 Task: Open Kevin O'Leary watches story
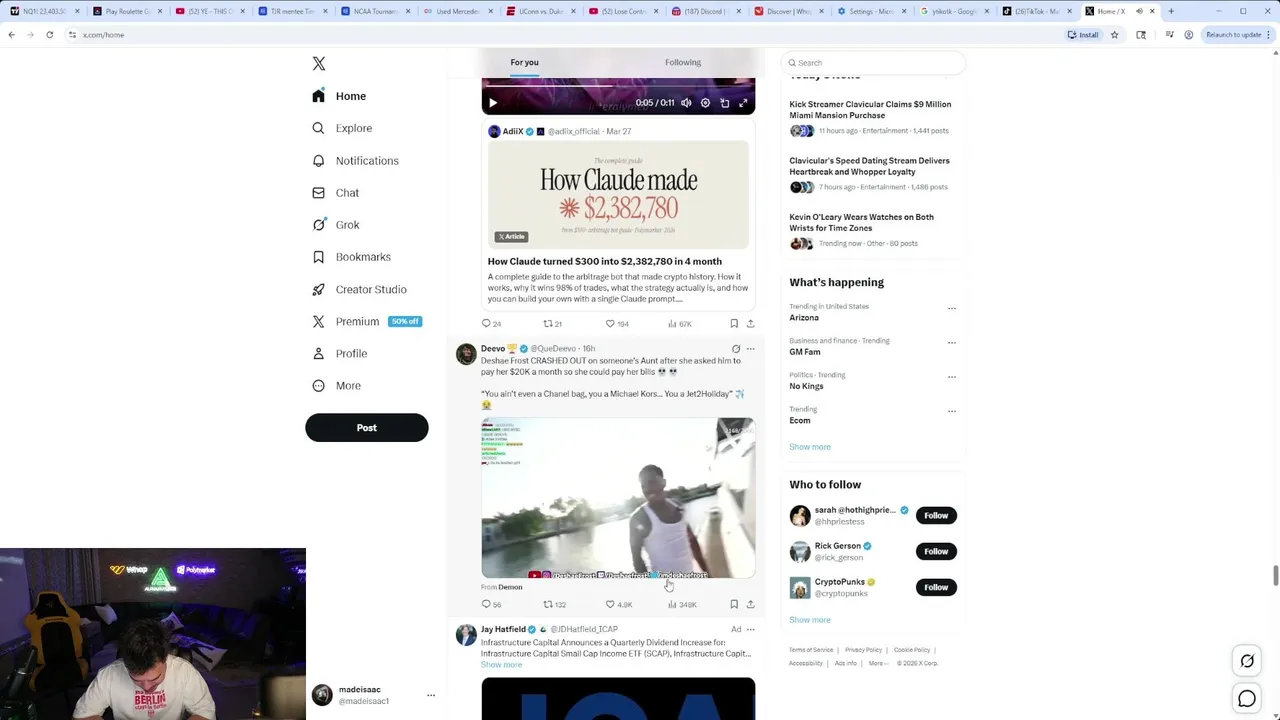point(872,230)
